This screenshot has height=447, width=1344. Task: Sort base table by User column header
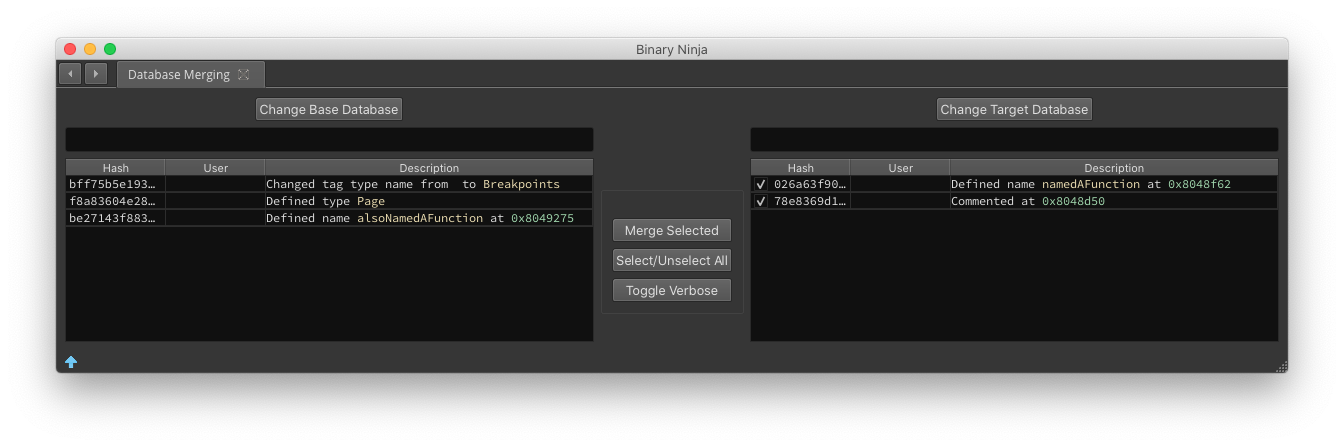tap(215, 168)
